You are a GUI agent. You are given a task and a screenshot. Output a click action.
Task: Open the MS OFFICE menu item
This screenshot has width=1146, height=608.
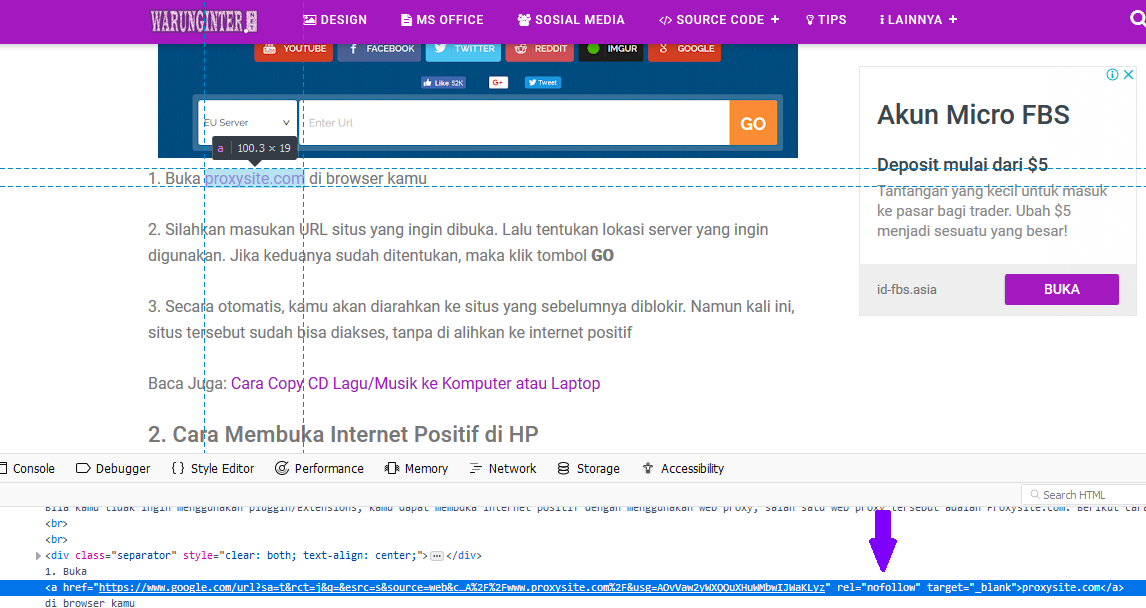click(442, 20)
